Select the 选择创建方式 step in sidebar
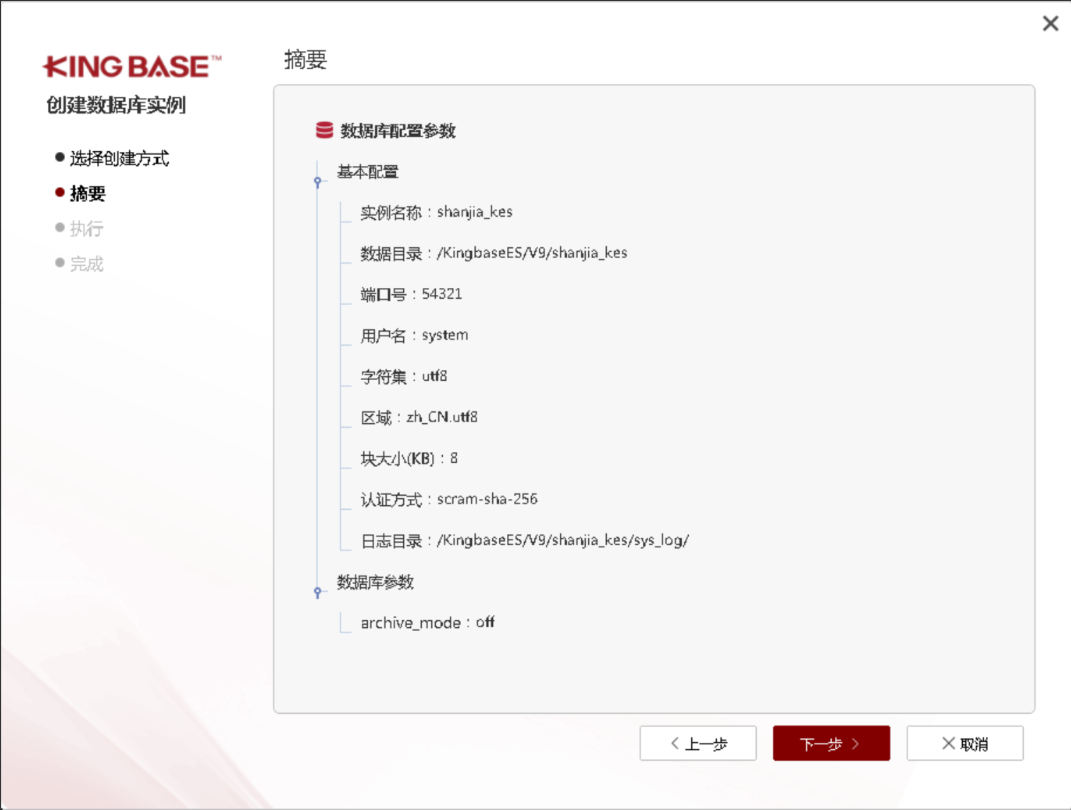 click(112, 158)
